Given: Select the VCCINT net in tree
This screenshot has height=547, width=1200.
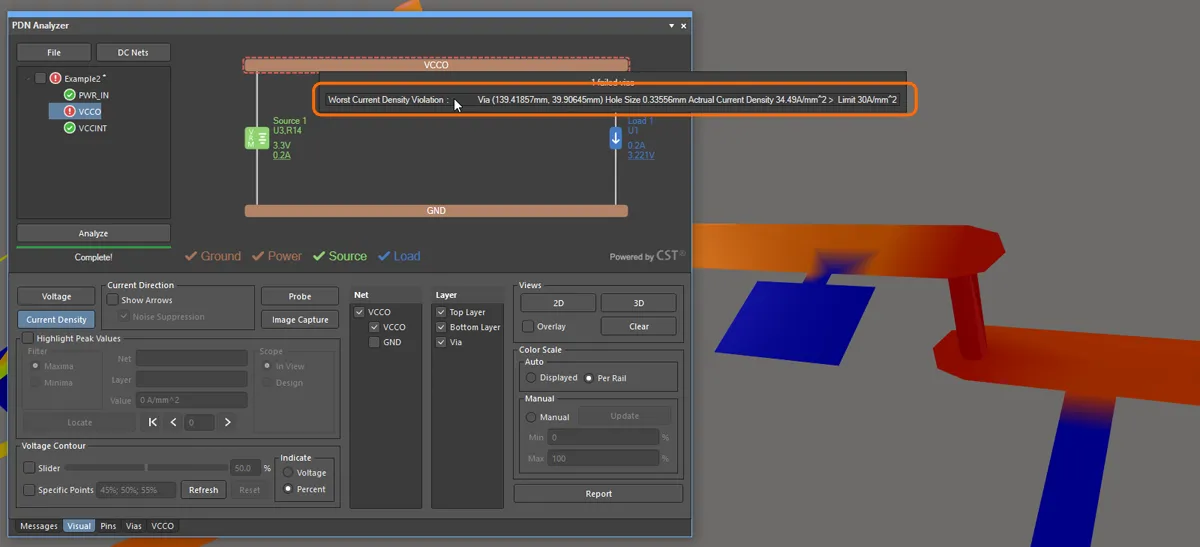Looking at the screenshot, I should point(92,128).
